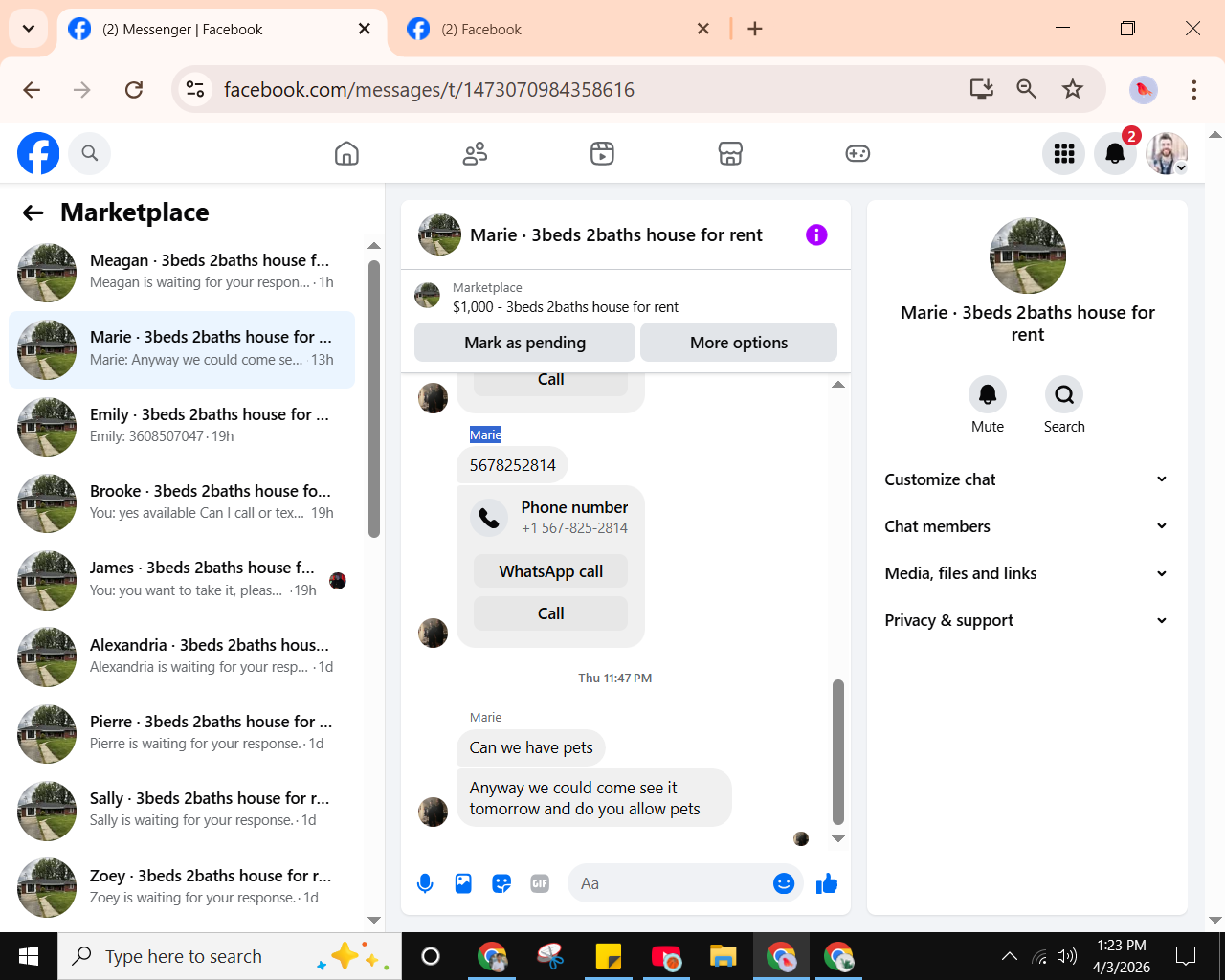View site information icon in address bar
Screen dimensions: 1225x980
pos(195,89)
